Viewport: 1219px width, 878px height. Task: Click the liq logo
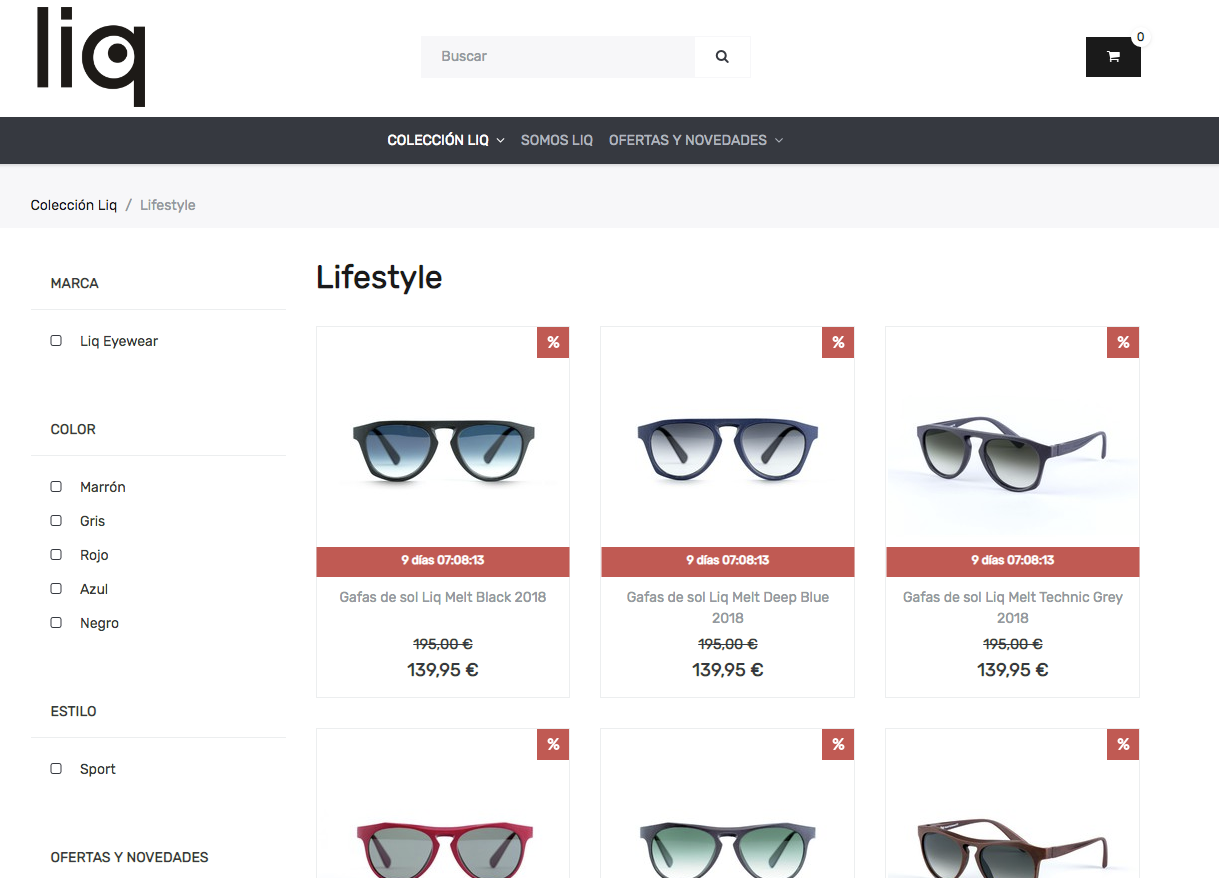(x=91, y=57)
